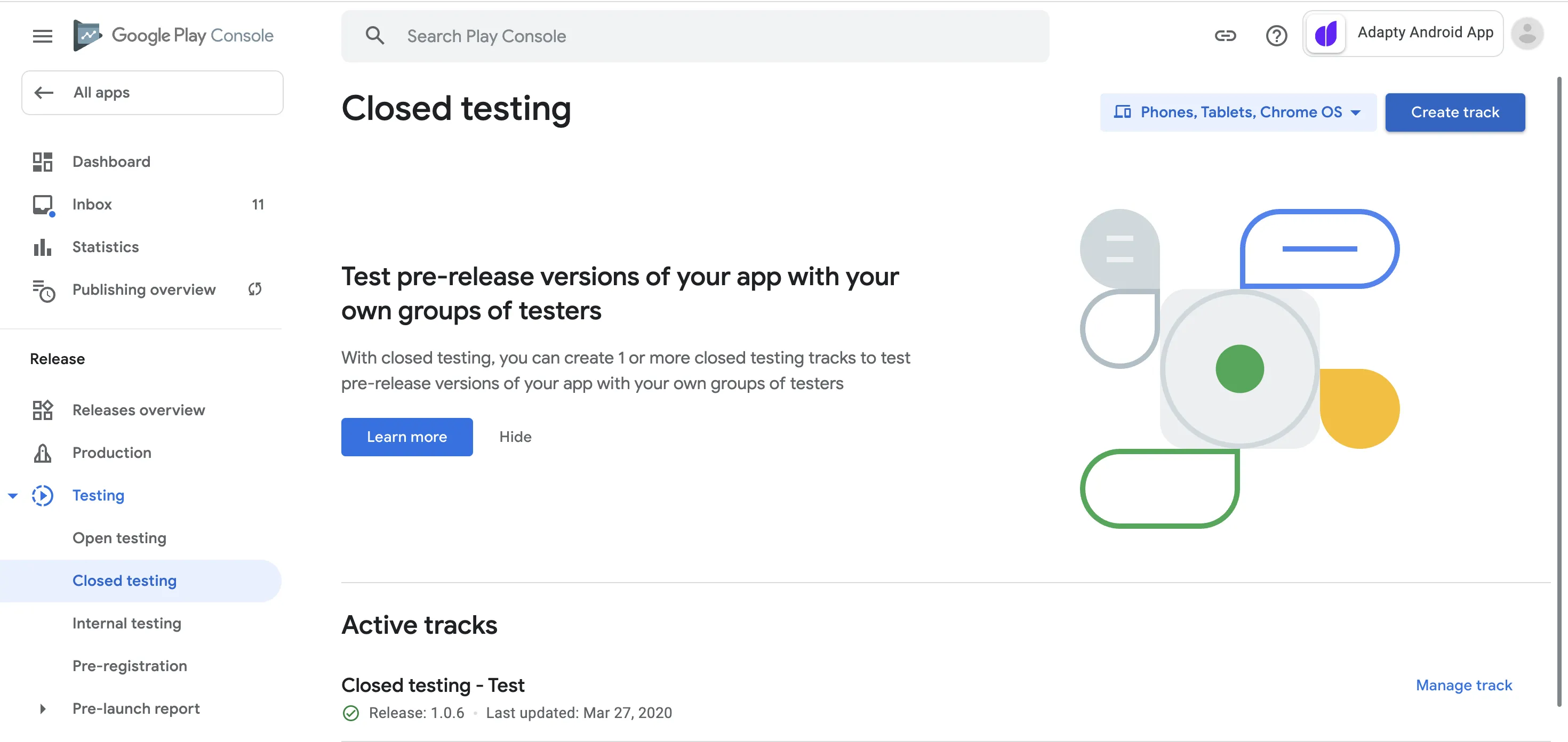
Task: Select Production in the sidebar
Action: pyautogui.click(x=112, y=453)
